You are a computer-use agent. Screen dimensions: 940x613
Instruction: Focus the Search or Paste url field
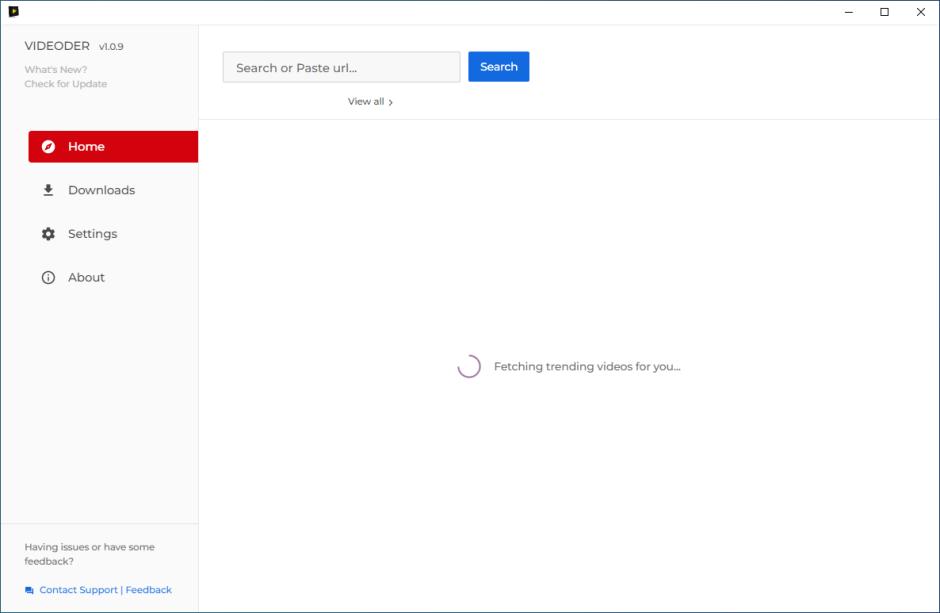coord(342,67)
